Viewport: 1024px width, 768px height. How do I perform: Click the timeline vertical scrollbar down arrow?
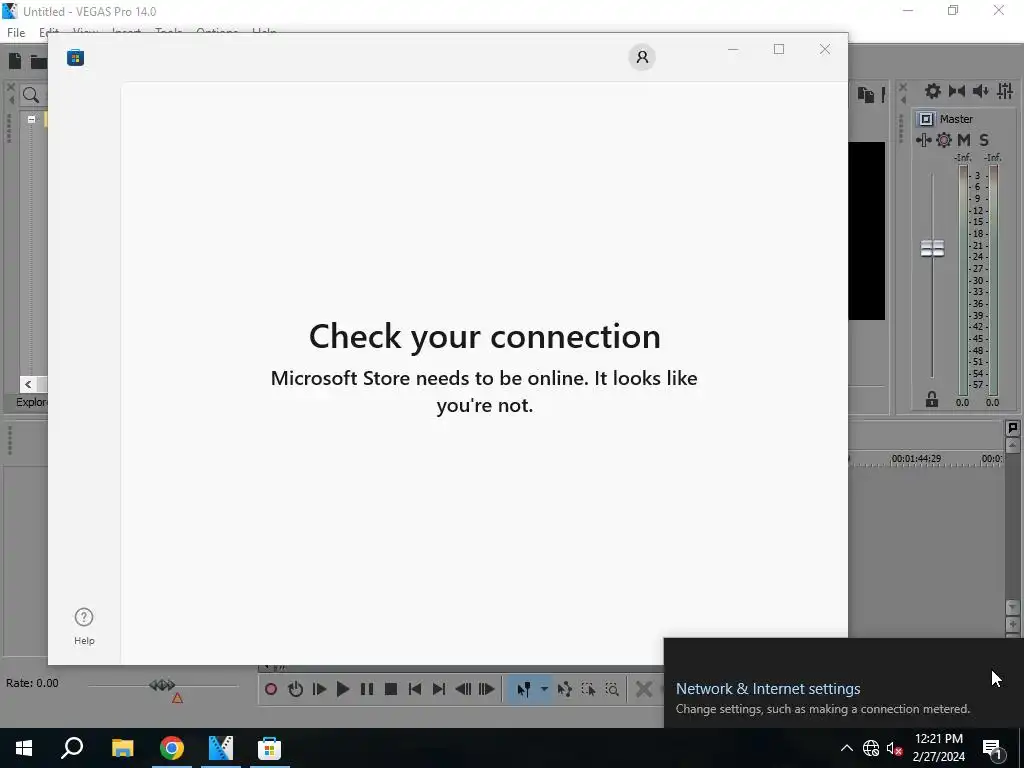click(1012, 607)
